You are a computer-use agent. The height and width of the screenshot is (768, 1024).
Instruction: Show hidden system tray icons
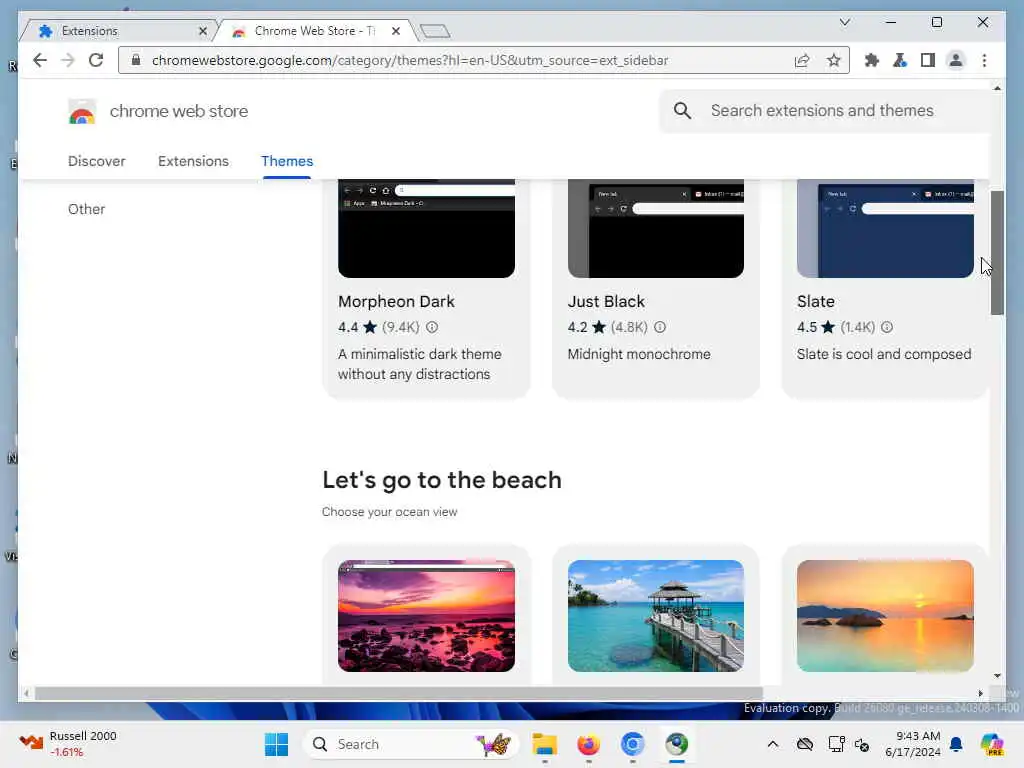pos(773,744)
